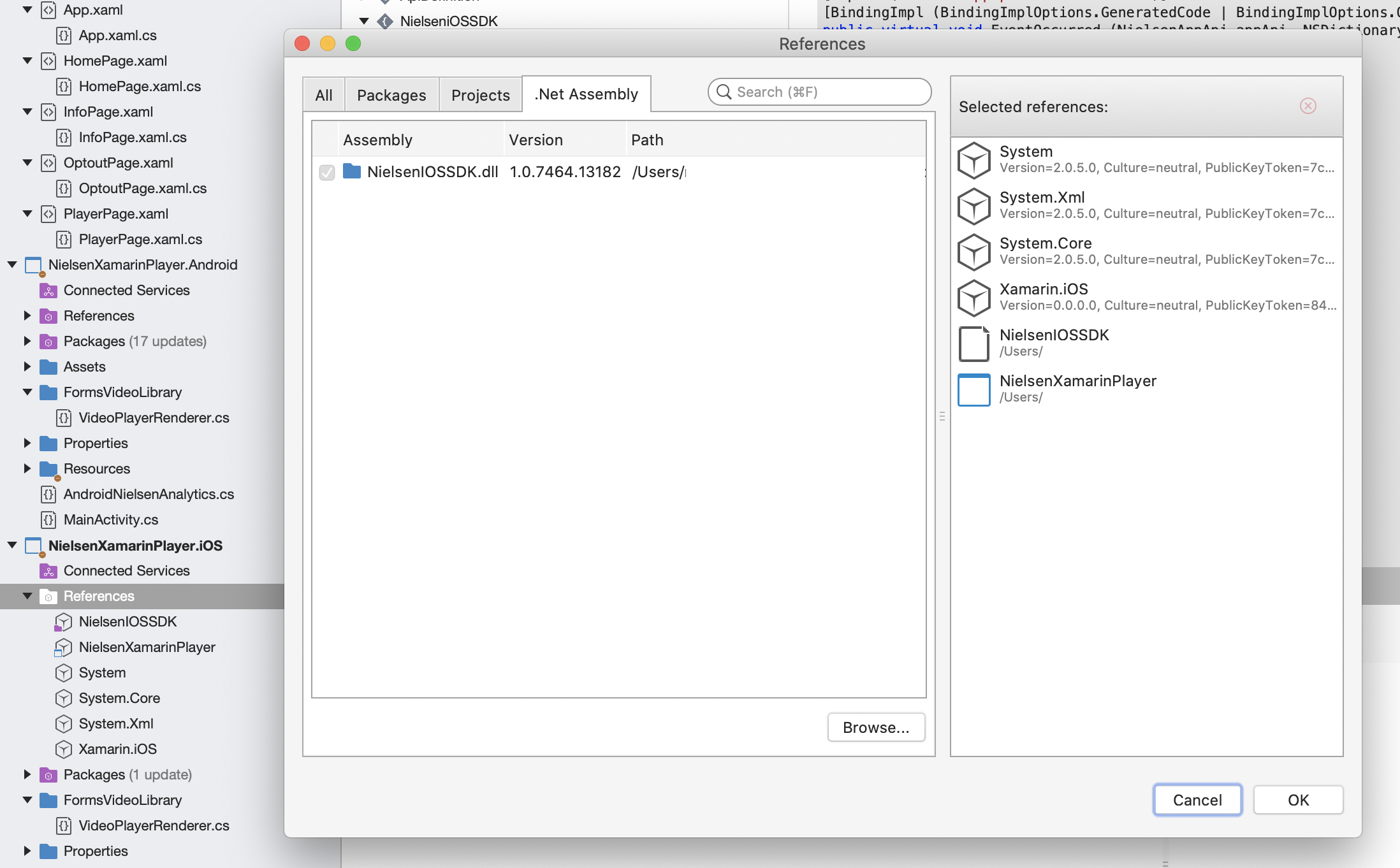Click the NielsenXamarinPlayer.iOS project icon
This screenshot has width=1400, height=868.
33,546
